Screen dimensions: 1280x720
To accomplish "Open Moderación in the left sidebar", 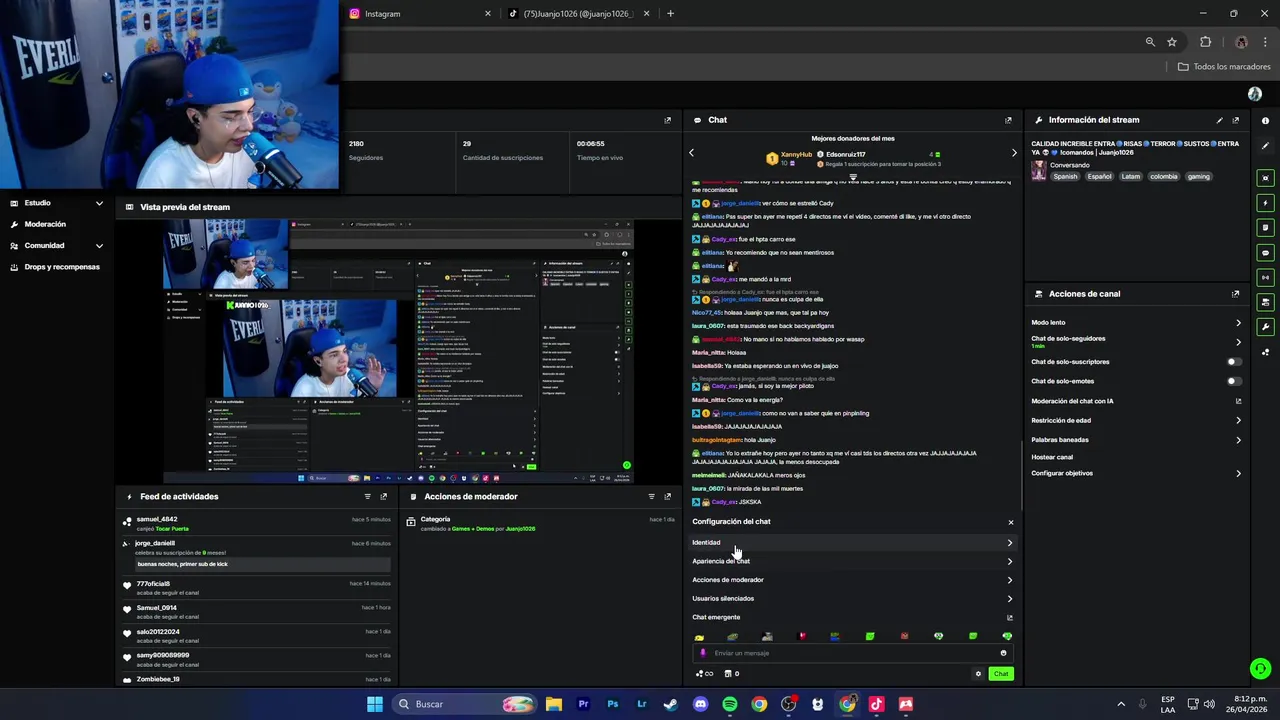I will (x=45, y=224).
